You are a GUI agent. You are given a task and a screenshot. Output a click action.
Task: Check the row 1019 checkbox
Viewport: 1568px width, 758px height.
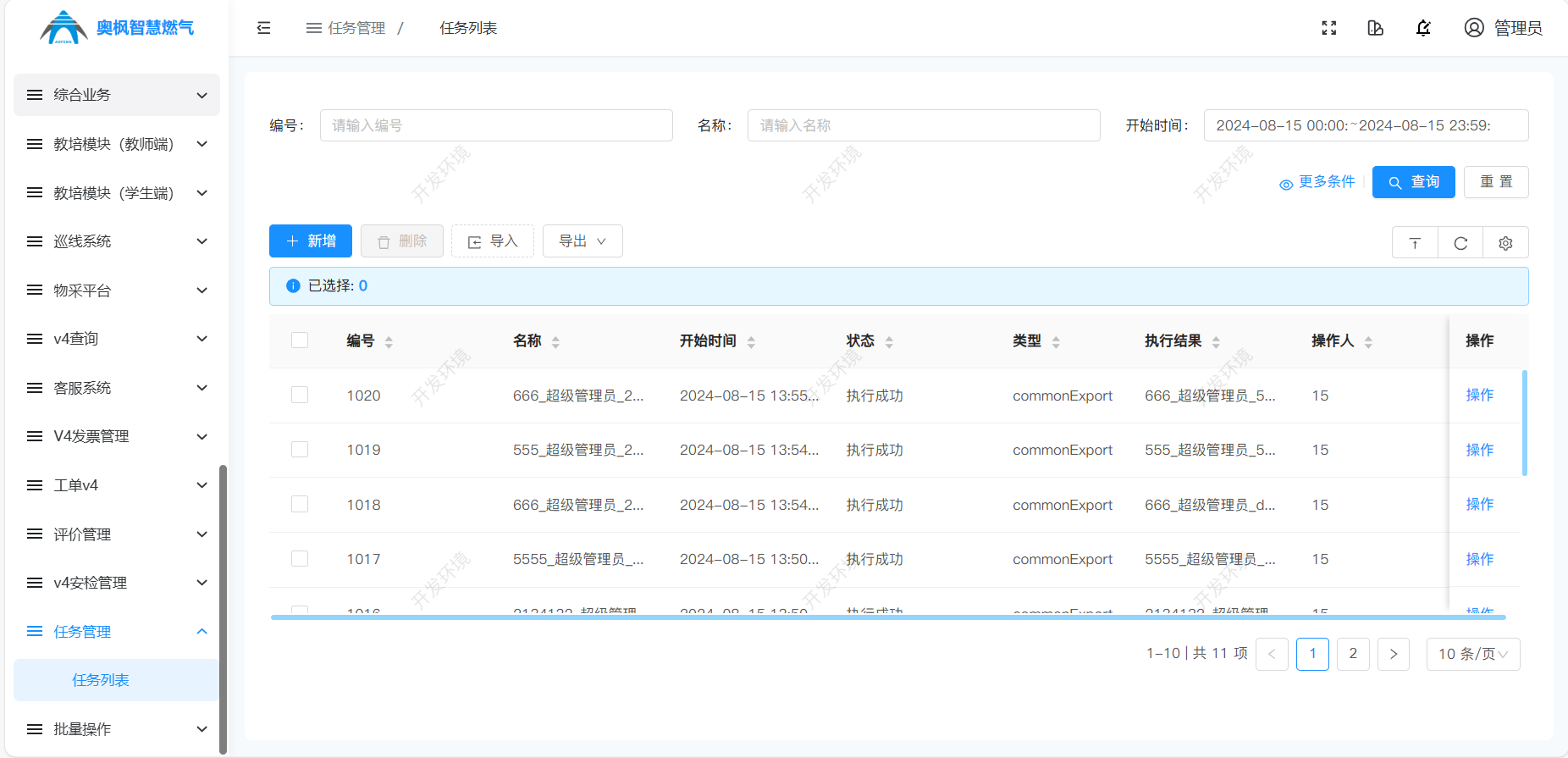[300, 450]
